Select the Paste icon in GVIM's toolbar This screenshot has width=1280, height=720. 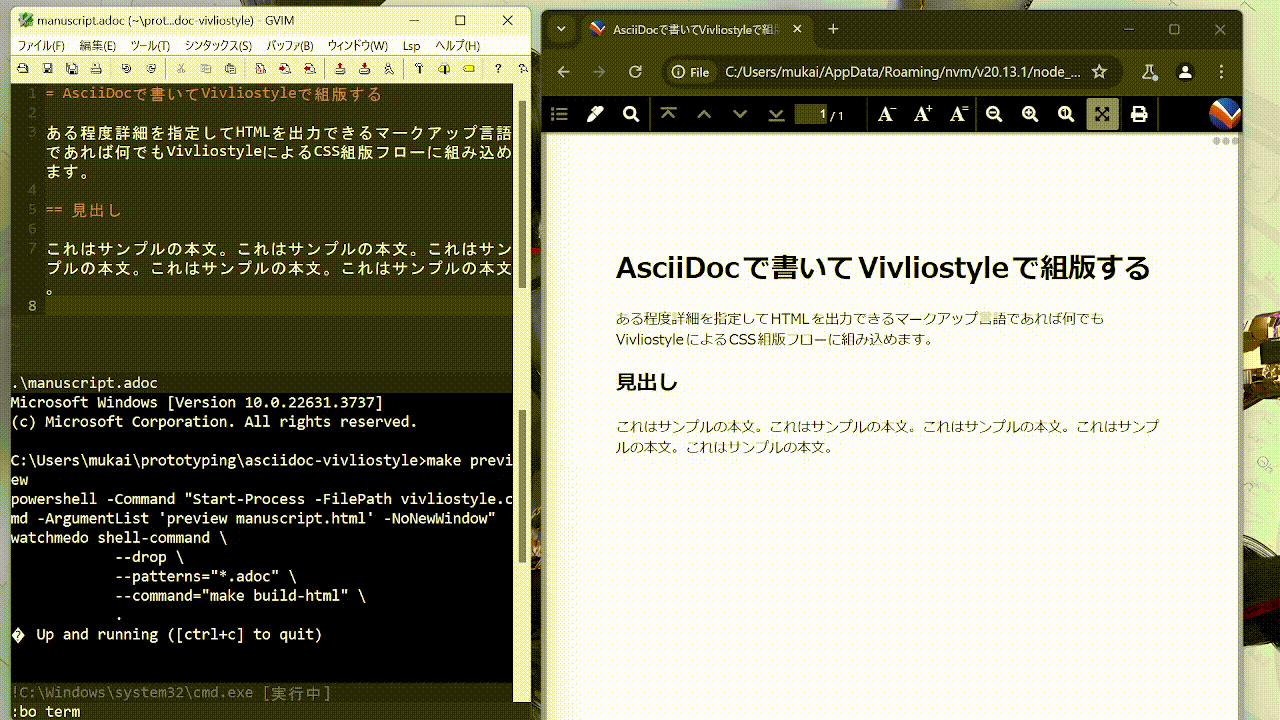[231, 68]
